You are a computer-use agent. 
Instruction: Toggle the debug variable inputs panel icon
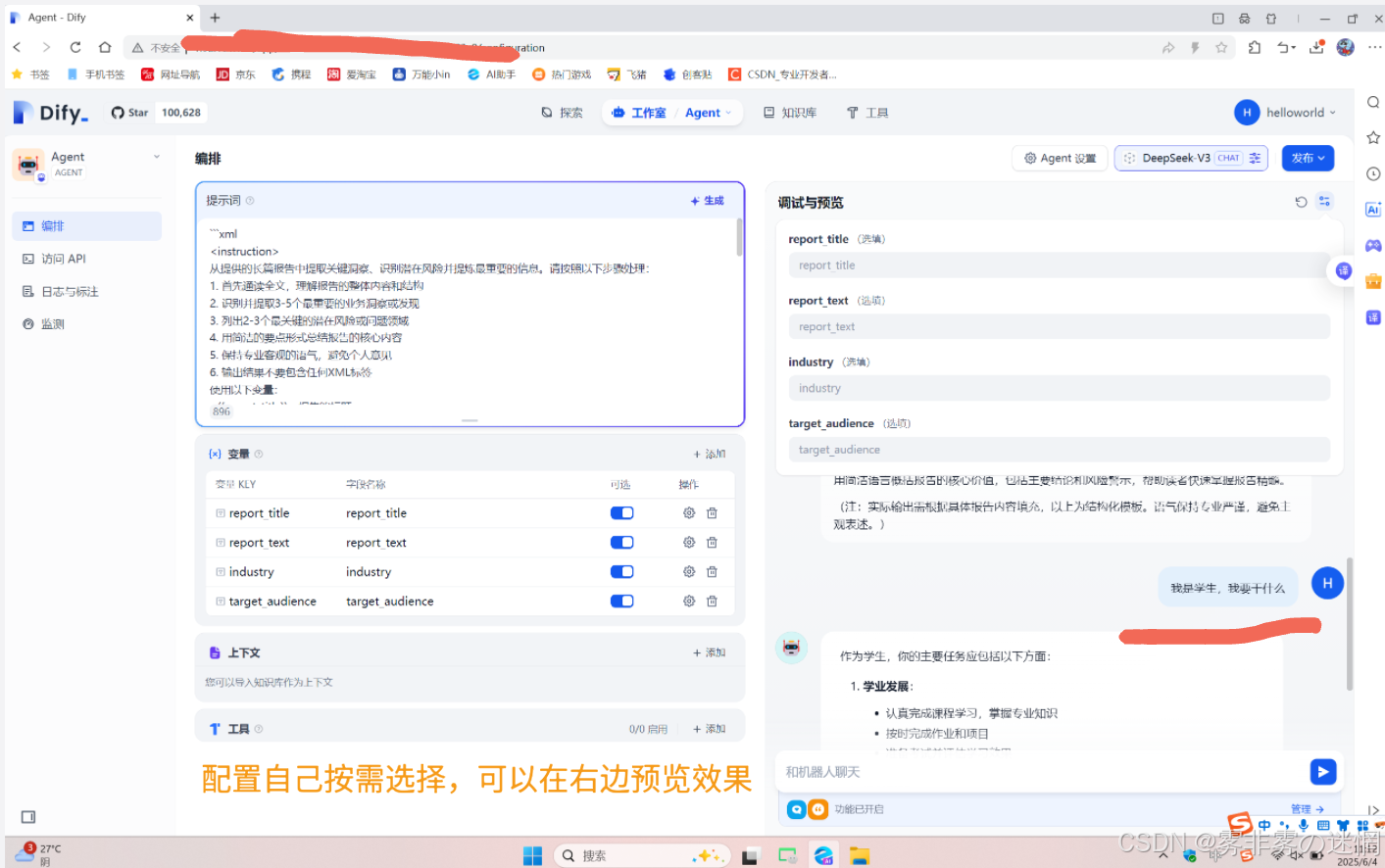[x=1324, y=201]
